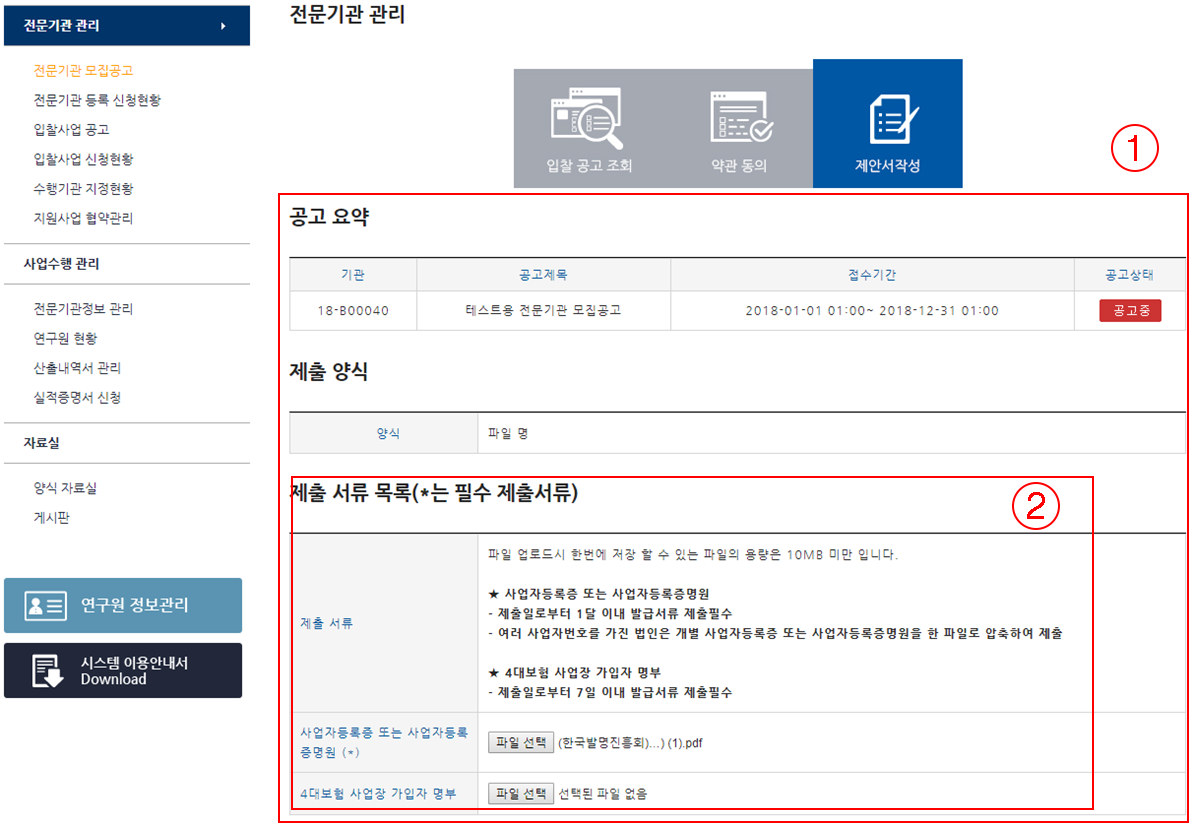Open 산출내역서 관리 menu item
The width and height of the screenshot is (1193, 828).
tap(77, 368)
